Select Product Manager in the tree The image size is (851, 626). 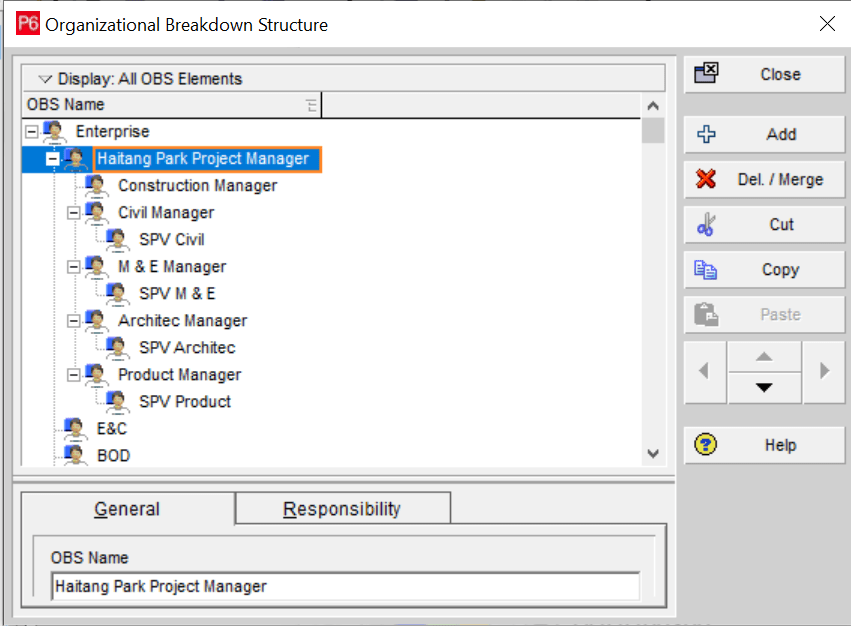click(x=179, y=375)
